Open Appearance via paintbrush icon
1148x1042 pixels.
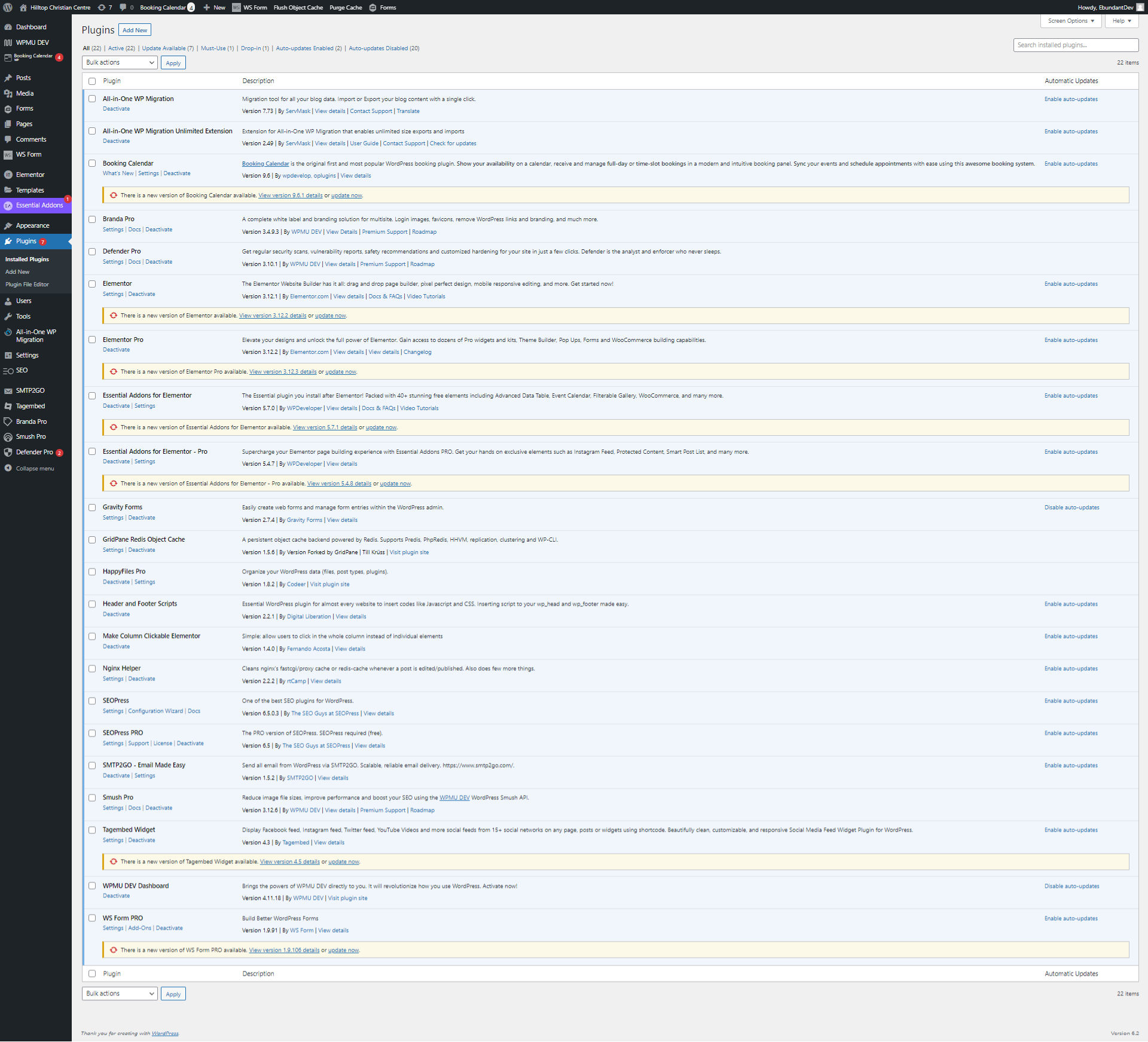[8, 225]
